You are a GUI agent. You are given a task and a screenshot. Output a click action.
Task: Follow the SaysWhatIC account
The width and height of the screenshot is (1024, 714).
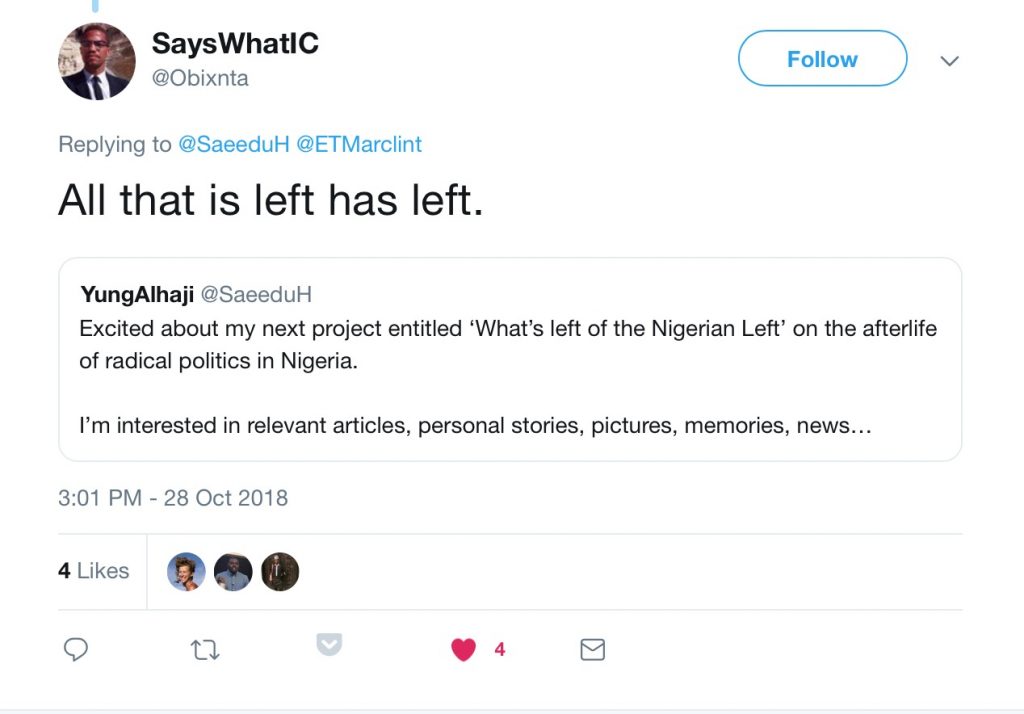822,60
